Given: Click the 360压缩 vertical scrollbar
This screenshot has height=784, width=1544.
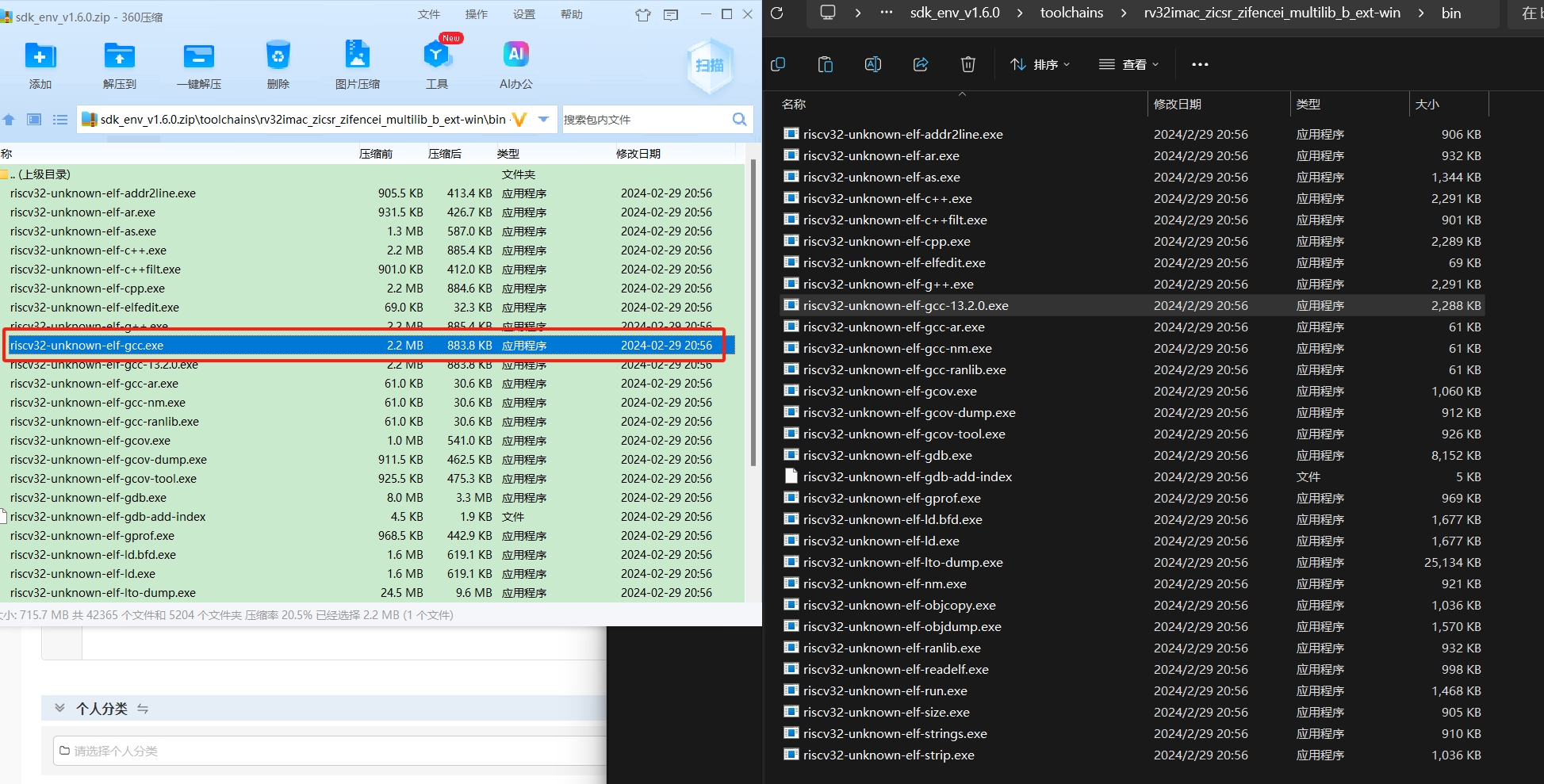Looking at the screenshot, I should [753, 313].
